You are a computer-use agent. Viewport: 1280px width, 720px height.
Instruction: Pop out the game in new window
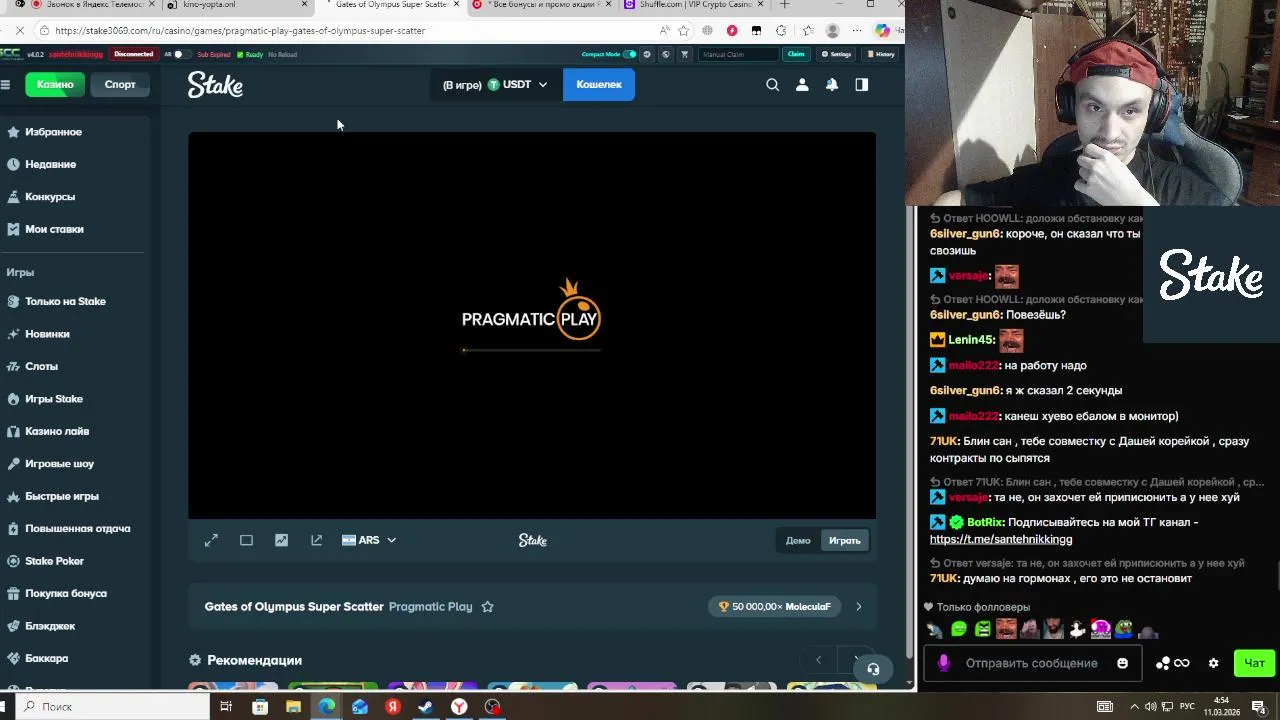coord(316,540)
